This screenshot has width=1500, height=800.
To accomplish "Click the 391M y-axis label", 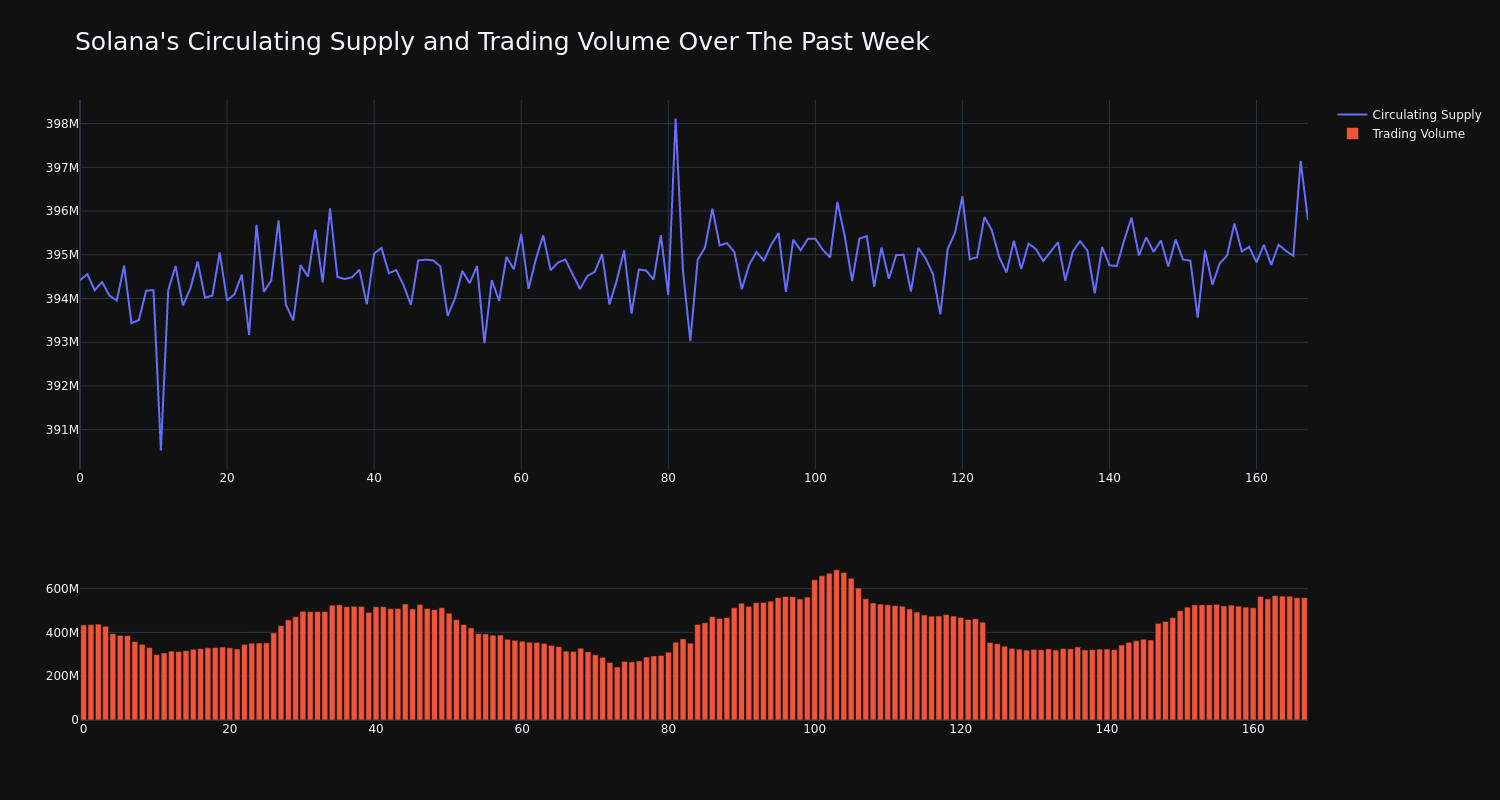I will 62,430.
